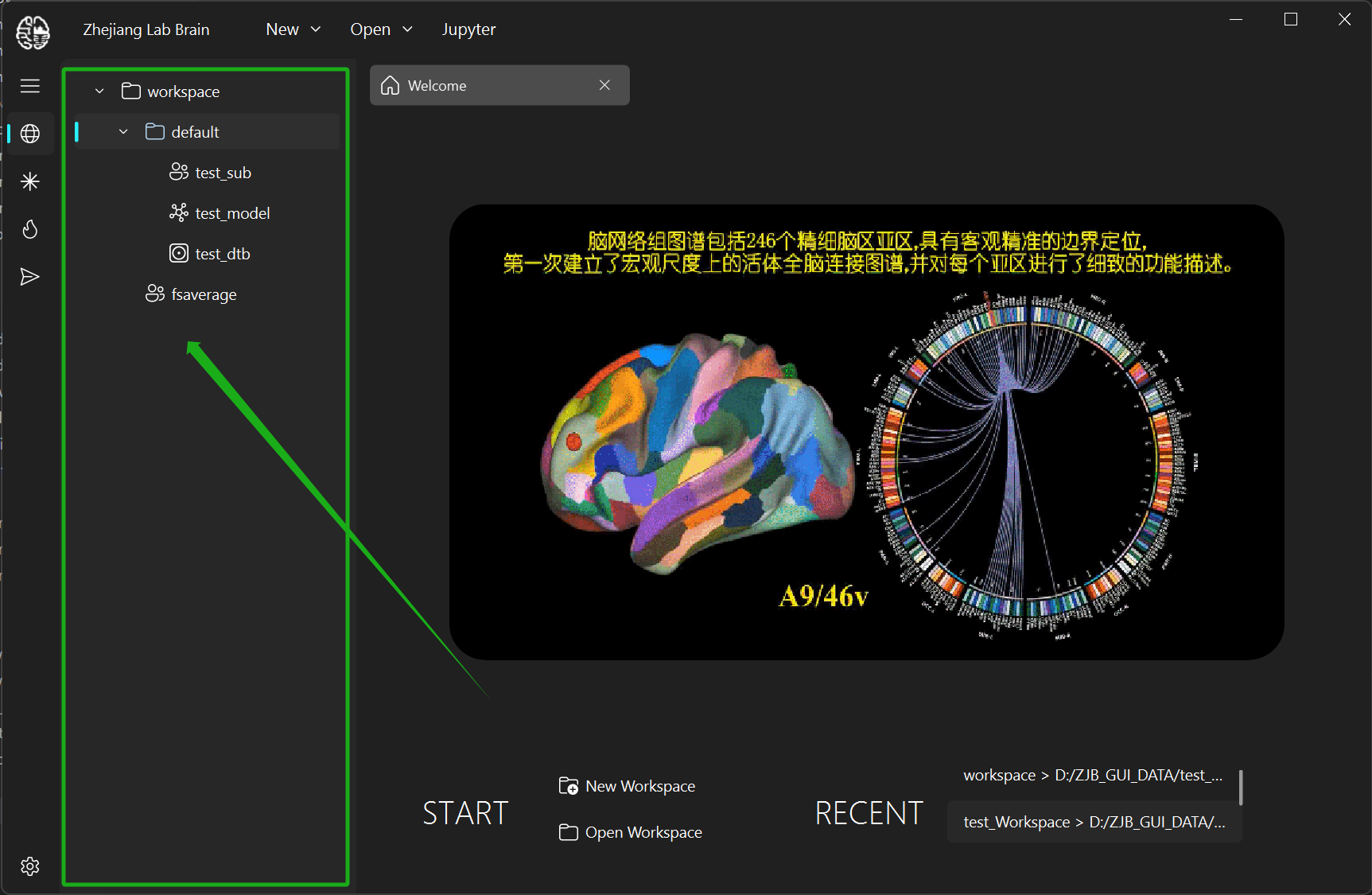Open the paper plane send sidebar icon
Screen dimensions: 1372x895
click(x=30, y=277)
